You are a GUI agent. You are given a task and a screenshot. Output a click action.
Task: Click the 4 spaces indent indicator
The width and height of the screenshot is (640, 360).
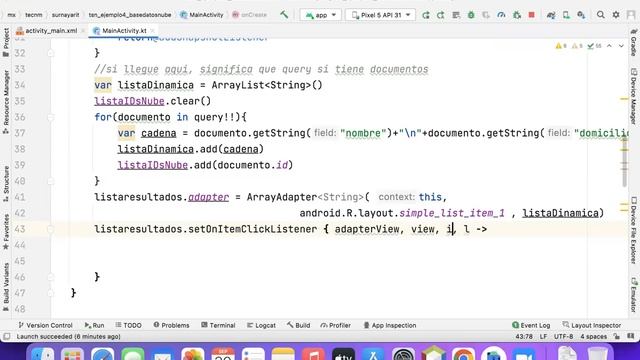[593, 337]
